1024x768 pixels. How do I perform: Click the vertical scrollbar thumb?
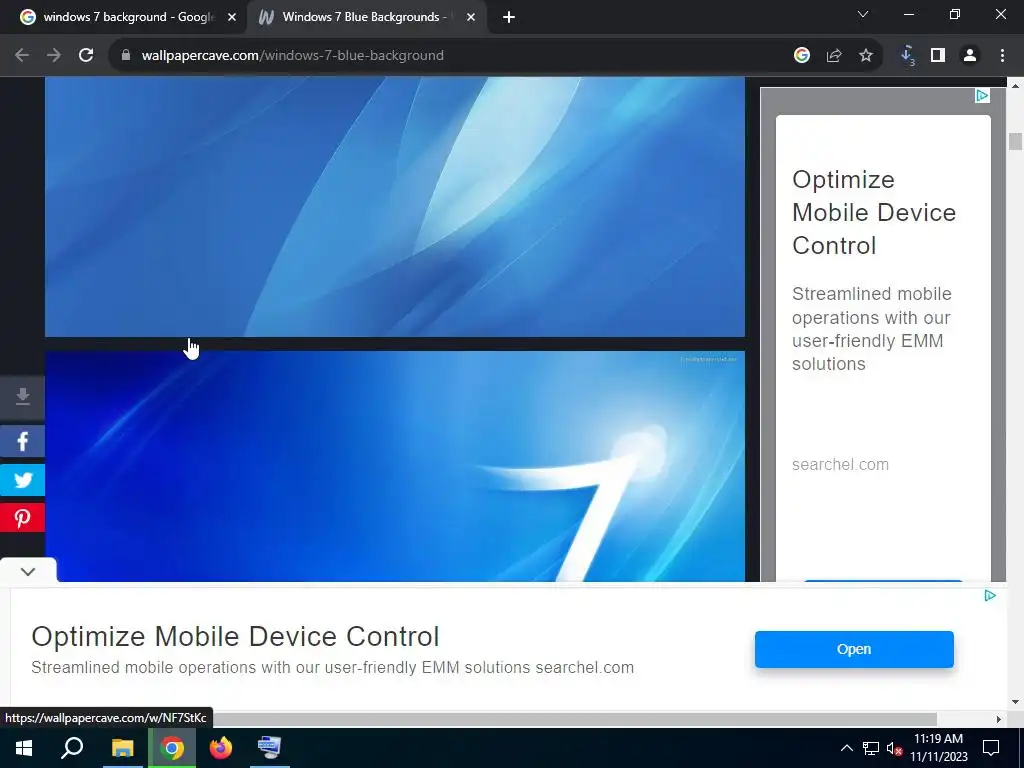pos(1015,141)
